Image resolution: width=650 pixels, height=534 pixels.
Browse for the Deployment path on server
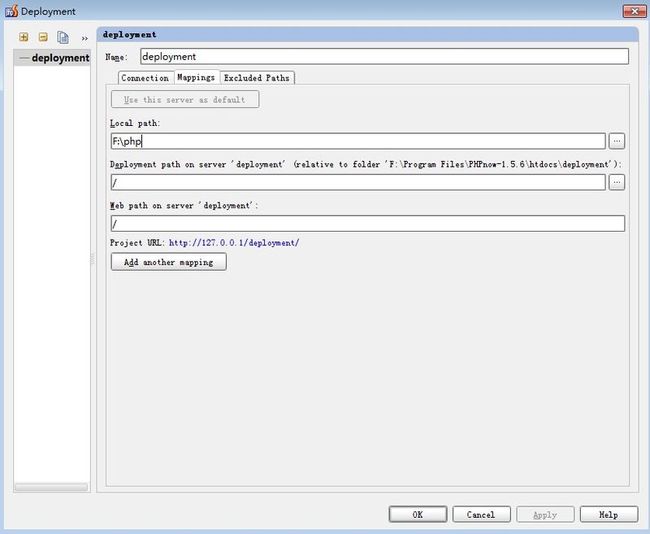[617, 182]
